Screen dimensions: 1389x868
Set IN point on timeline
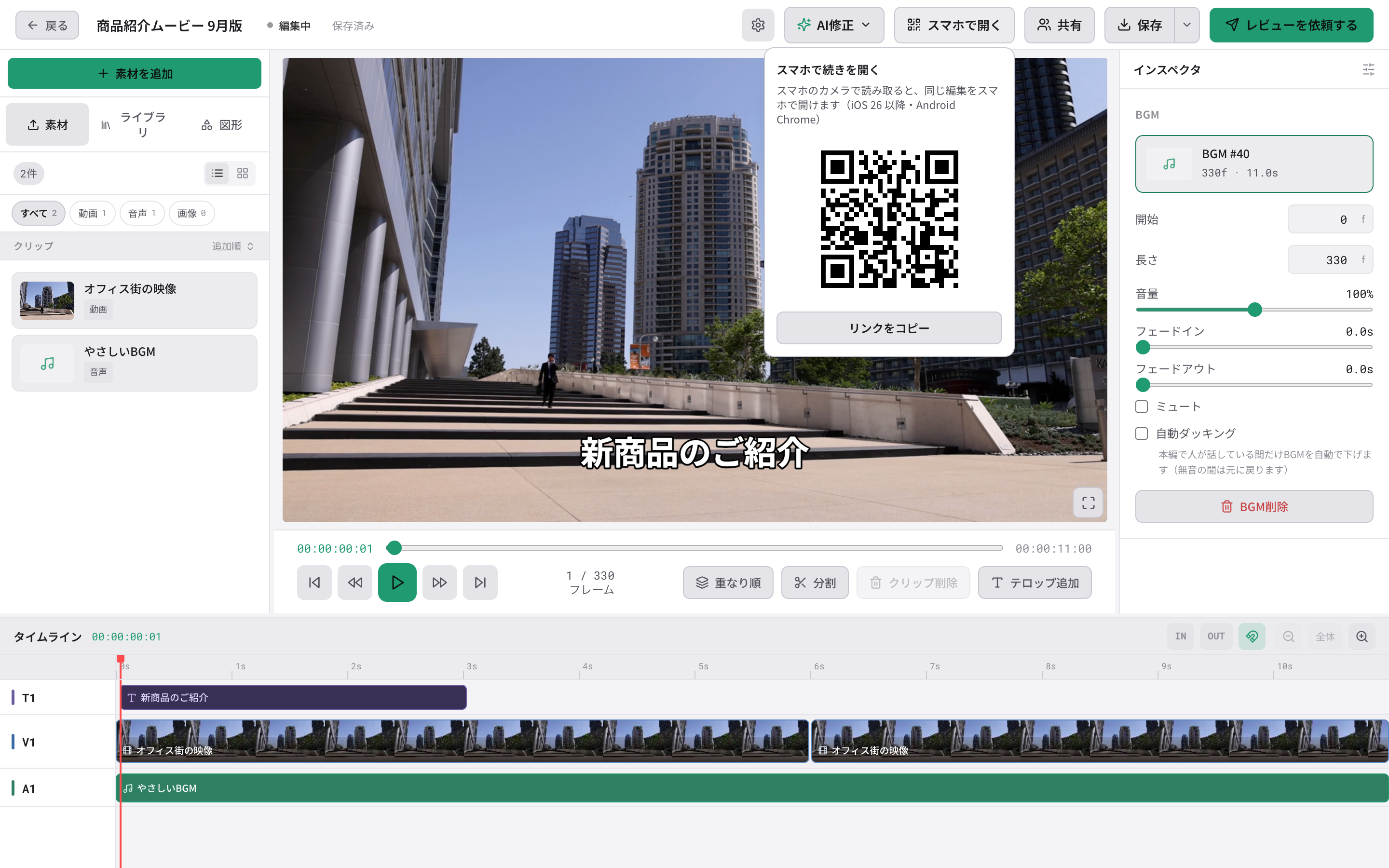coord(1181,637)
